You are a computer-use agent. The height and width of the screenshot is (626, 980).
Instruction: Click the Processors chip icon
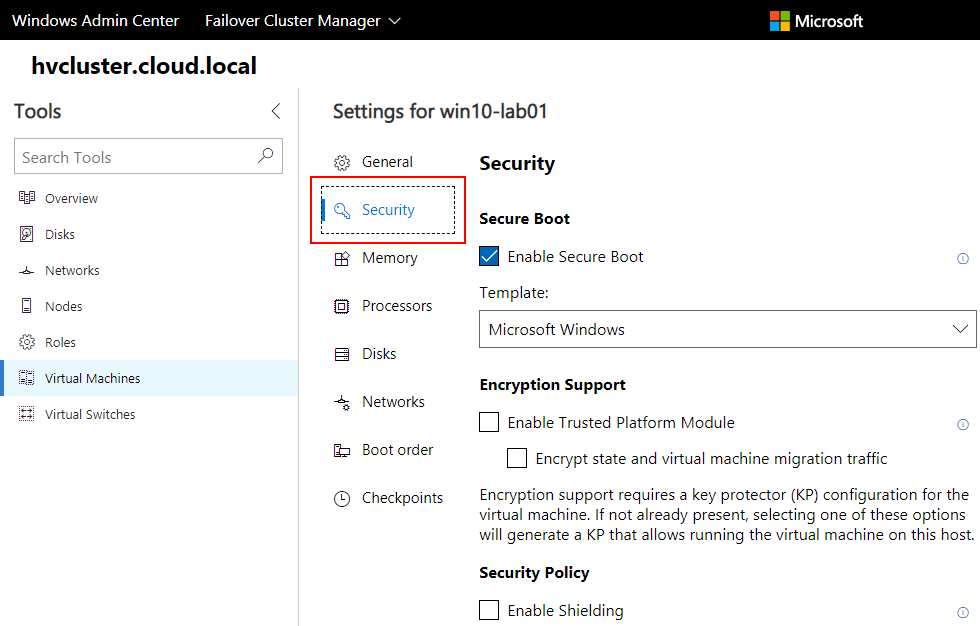342,306
